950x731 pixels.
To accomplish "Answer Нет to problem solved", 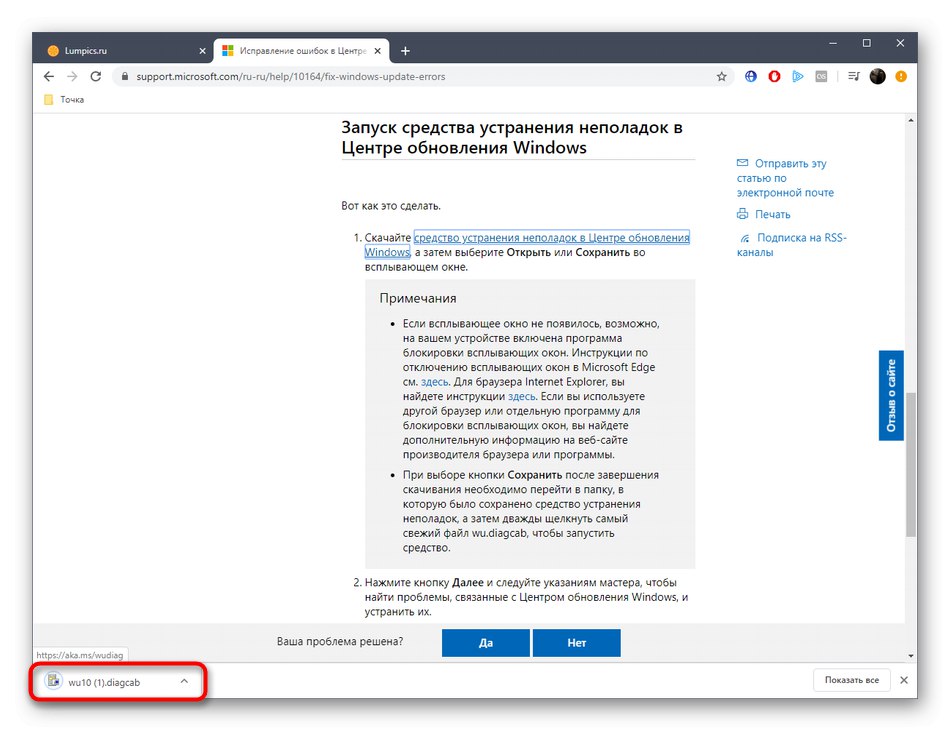I will coord(576,643).
